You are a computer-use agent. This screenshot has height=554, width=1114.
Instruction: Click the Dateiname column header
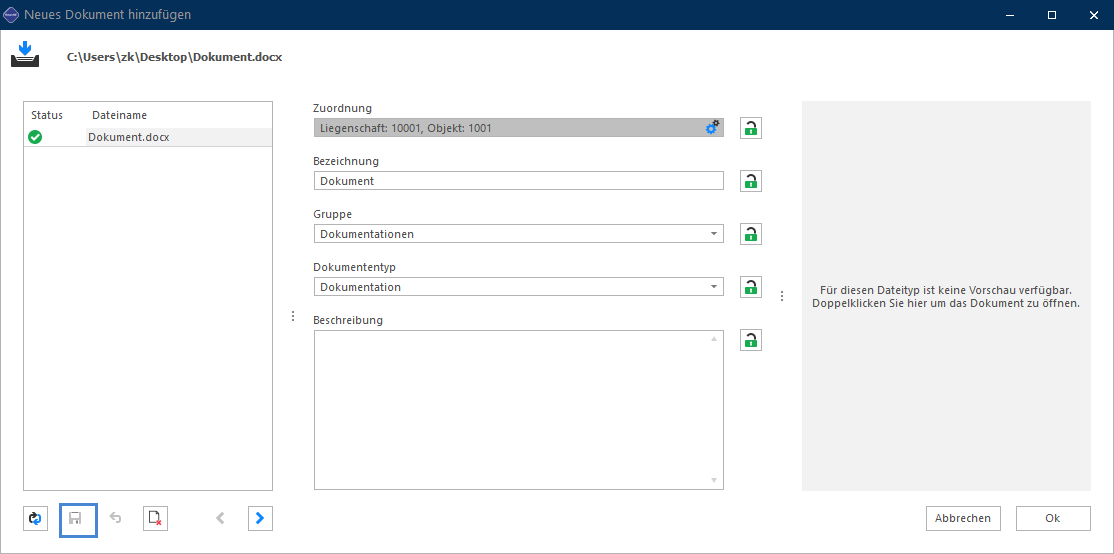pyautogui.click(x=119, y=115)
